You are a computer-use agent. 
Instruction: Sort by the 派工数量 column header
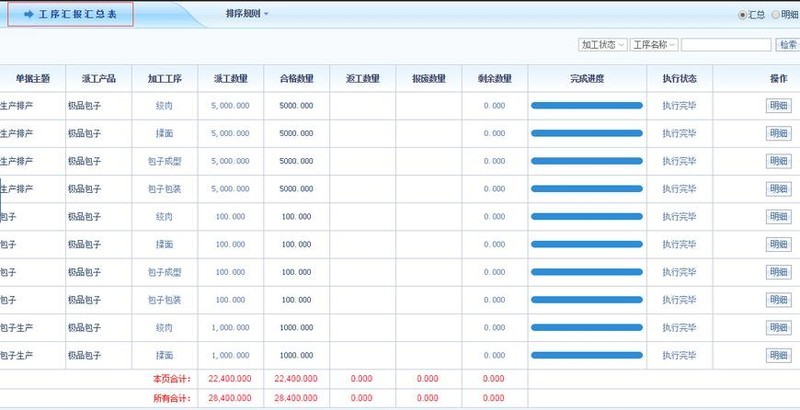coord(231,79)
